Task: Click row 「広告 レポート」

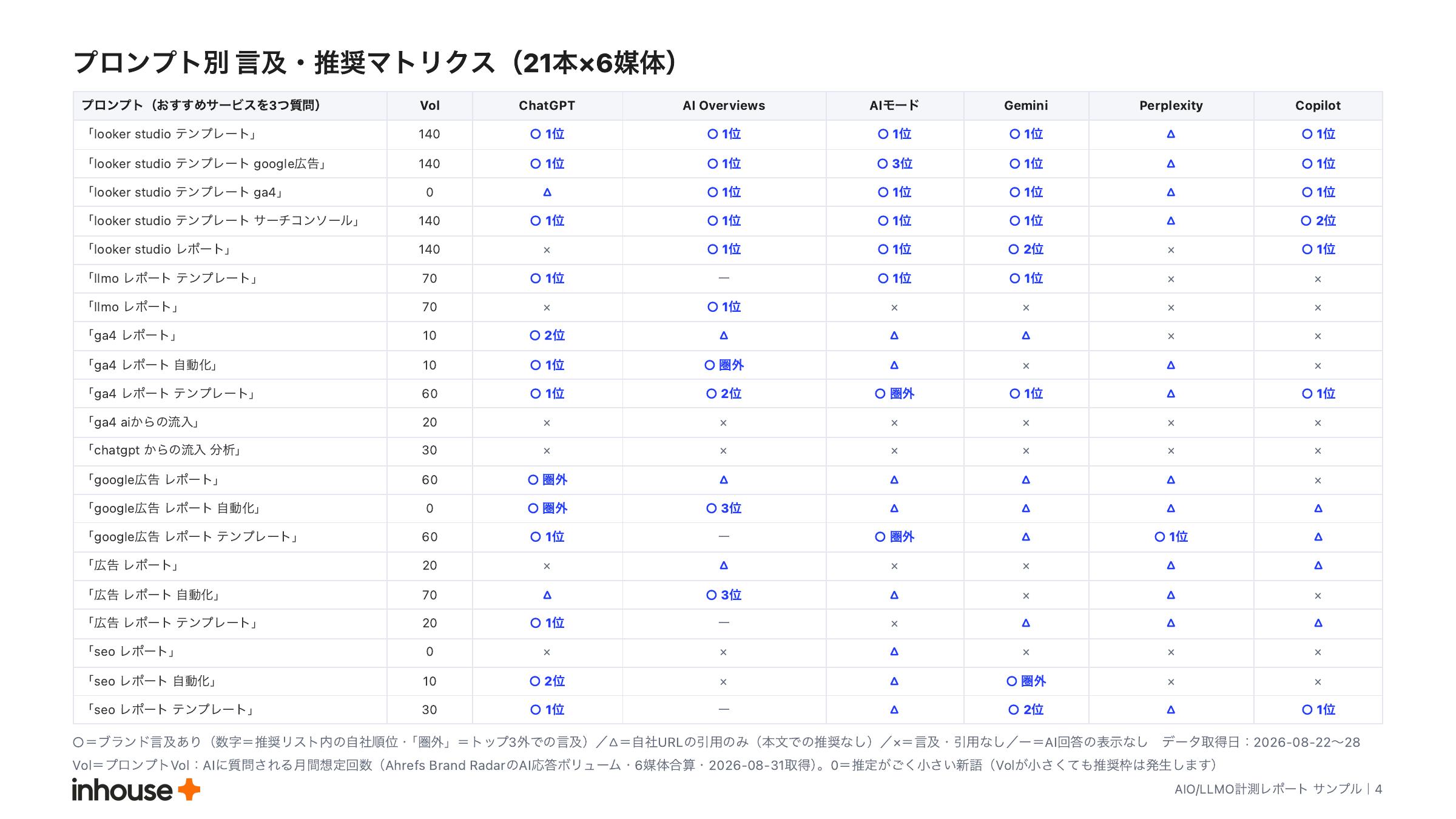Action: click(728, 565)
